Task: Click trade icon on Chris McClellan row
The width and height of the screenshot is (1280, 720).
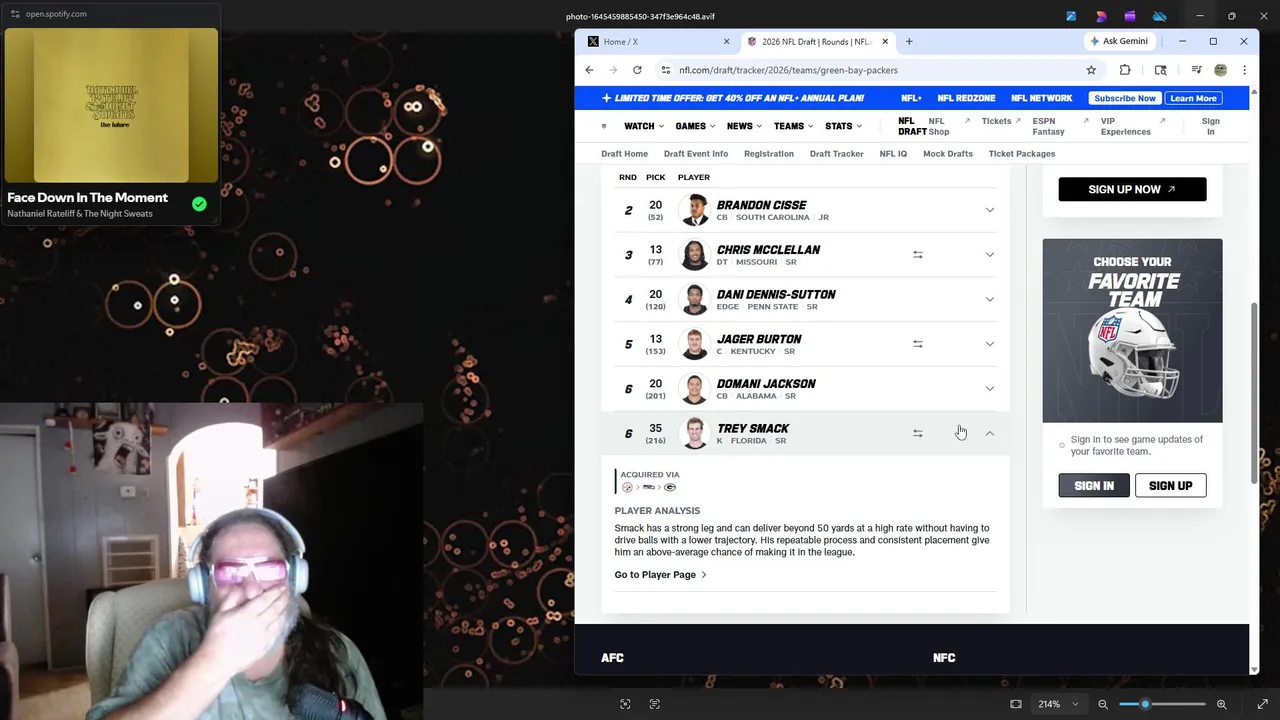Action: coord(917,255)
